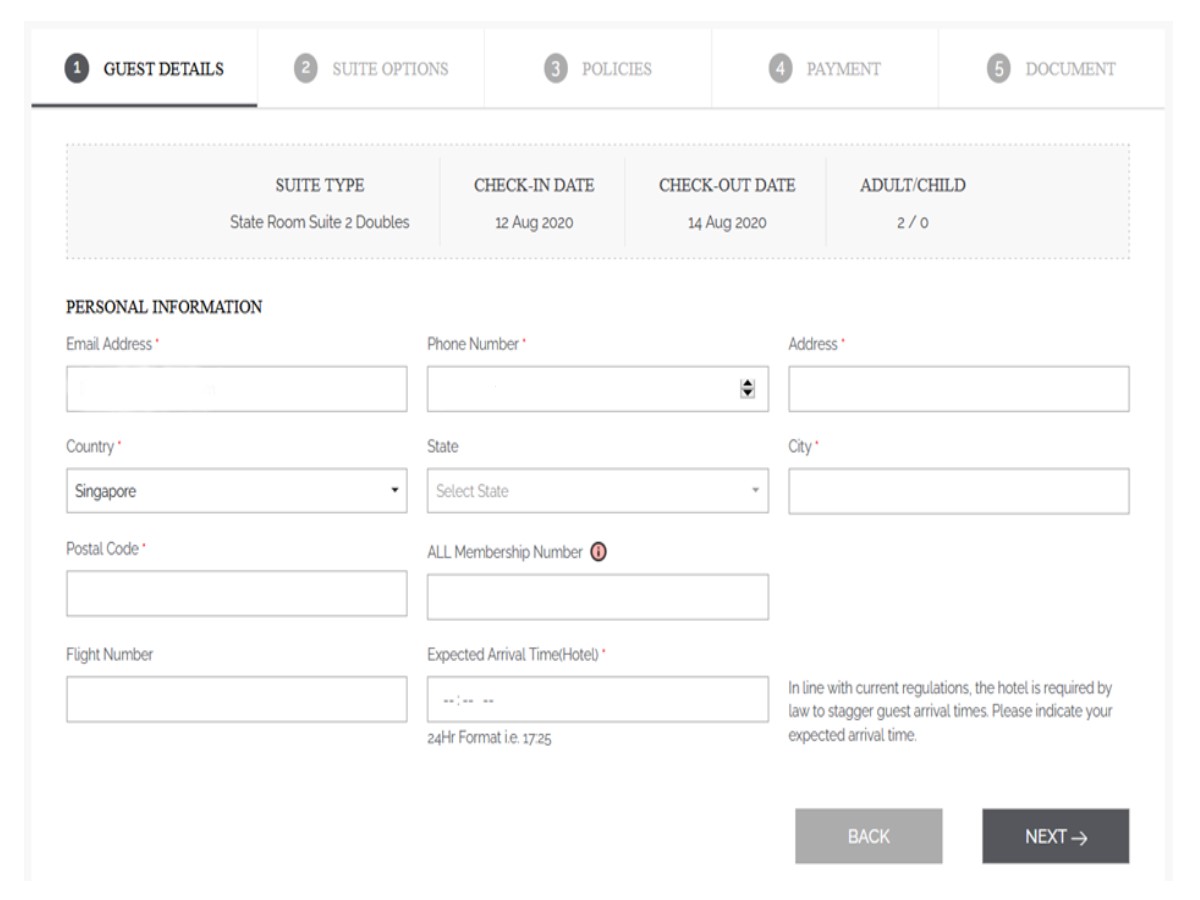Click step 1 circle icon for Guest Details

coord(76,69)
